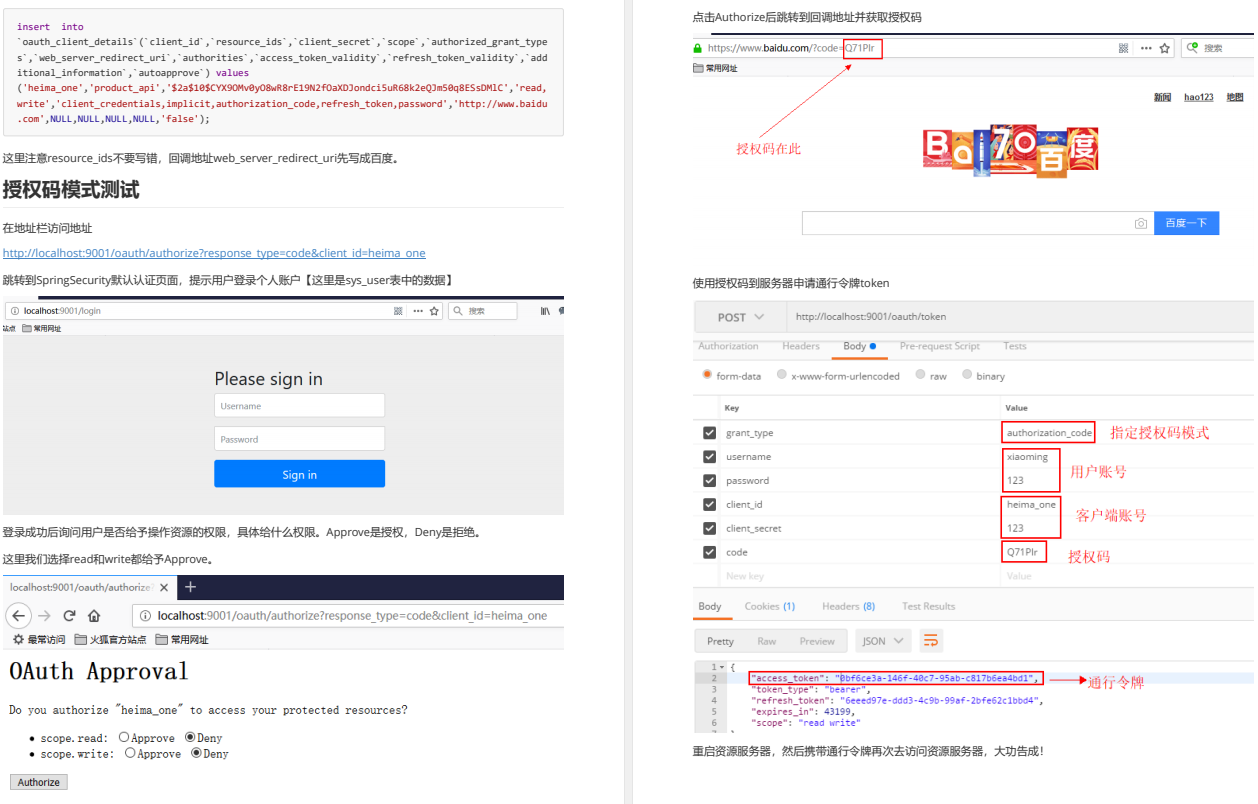1258x804 pixels.
Task: Select Deny for scope.read
Action: (190, 737)
